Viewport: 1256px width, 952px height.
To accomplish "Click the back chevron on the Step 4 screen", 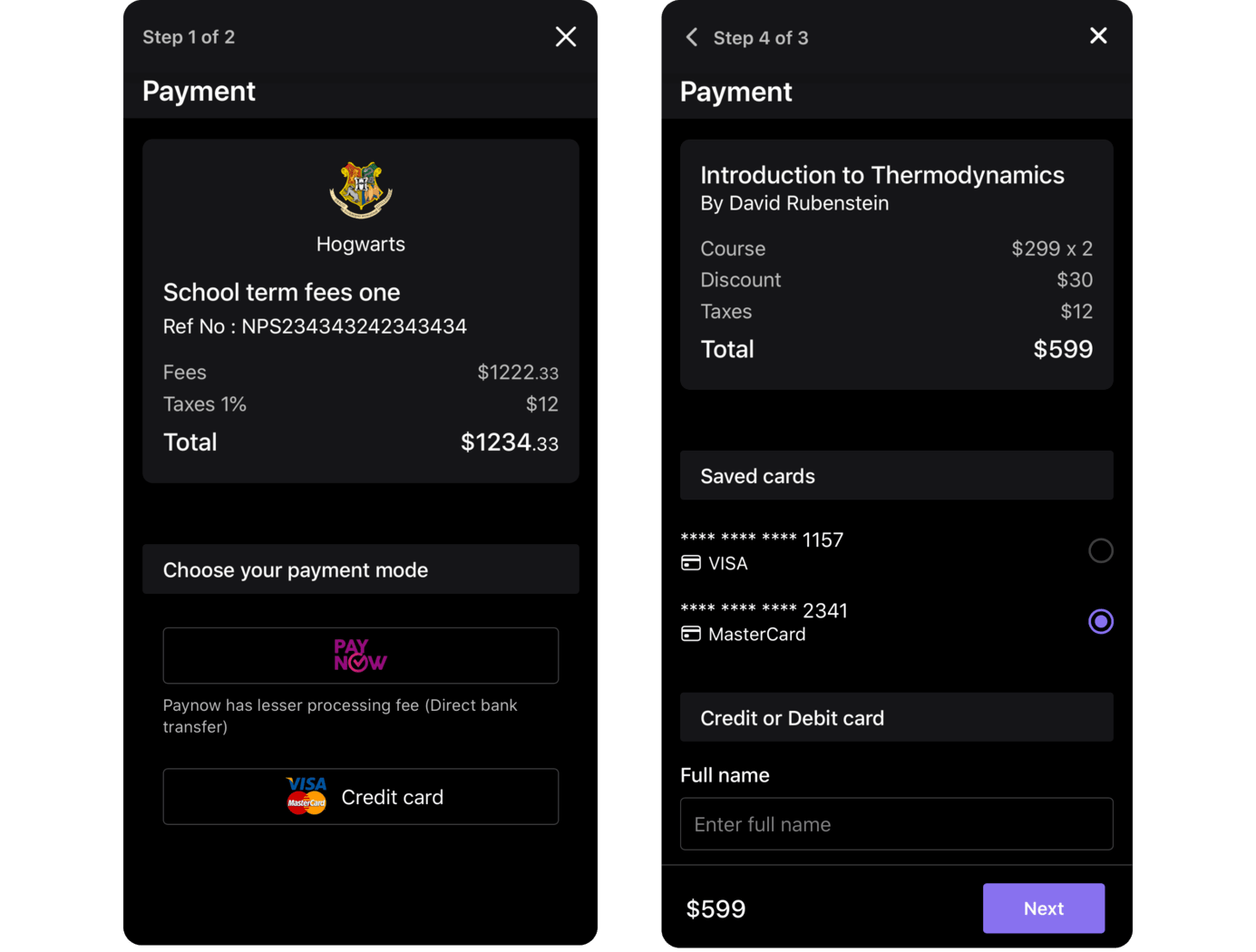I will pyautogui.click(x=691, y=37).
